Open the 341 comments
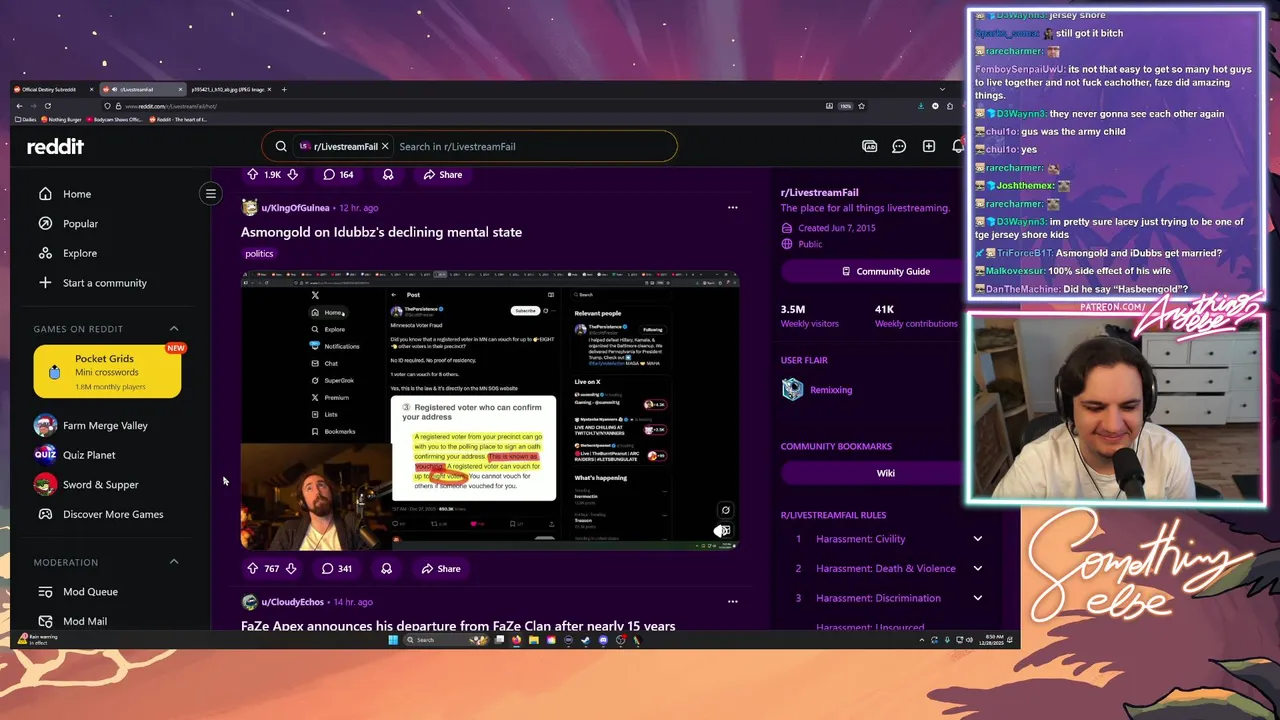This screenshot has width=1280, height=720. click(x=336, y=568)
